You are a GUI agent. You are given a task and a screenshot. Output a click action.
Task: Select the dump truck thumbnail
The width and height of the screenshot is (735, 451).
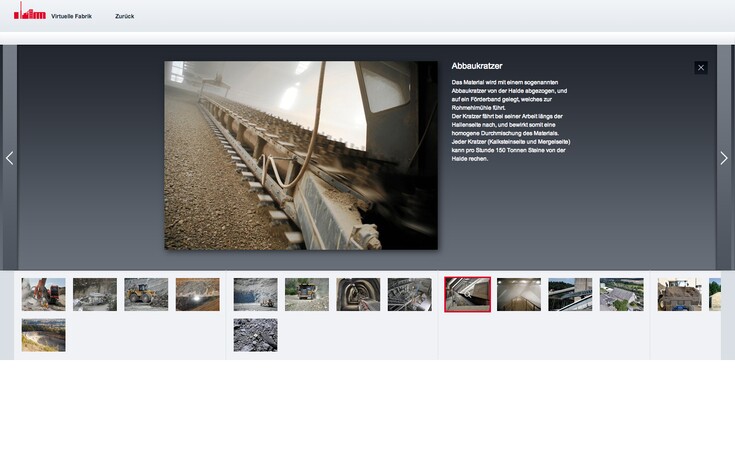307,294
